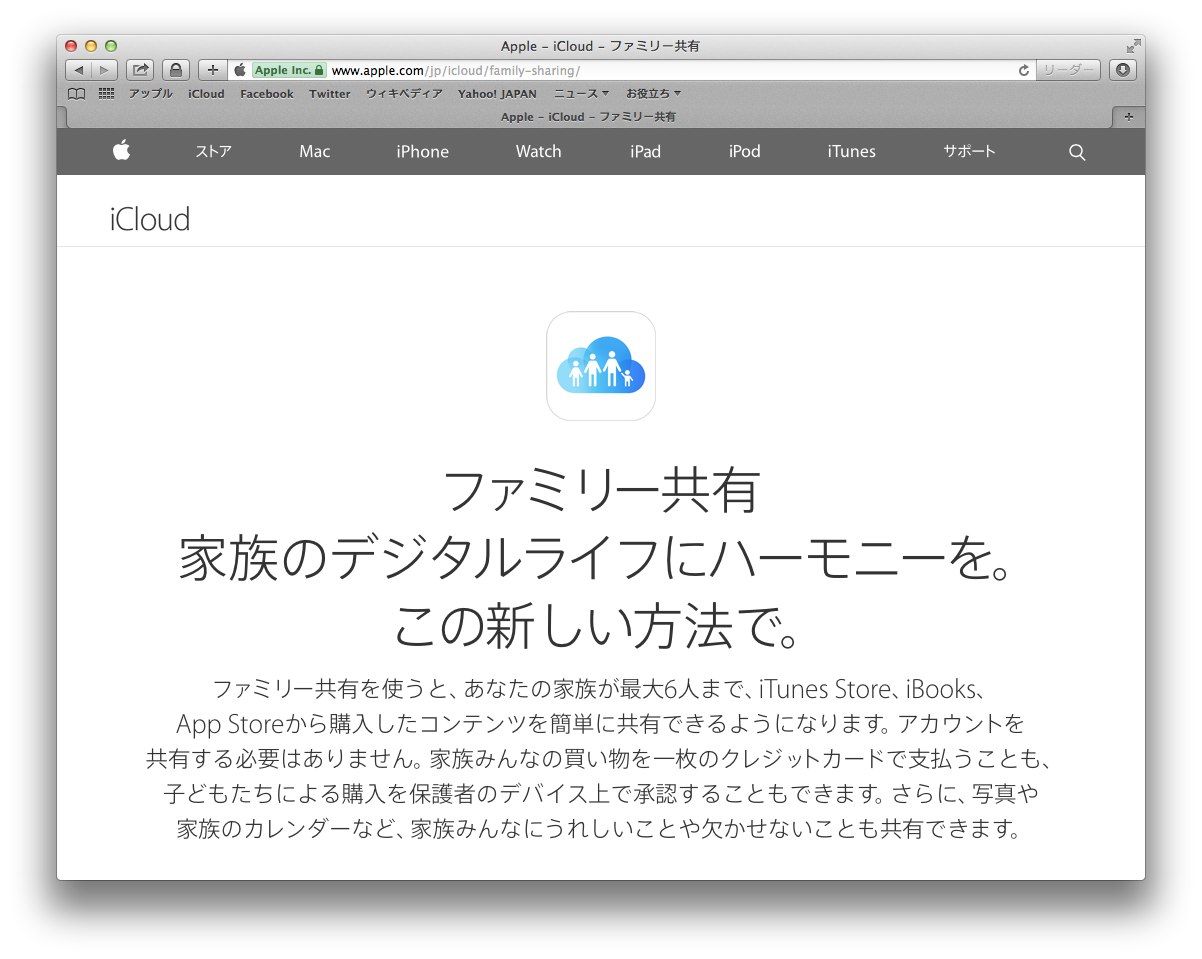Click paragraph line starting 家族のカレンダーなど
The height and width of the screenshot is (959, 1202).
(601, 828)
